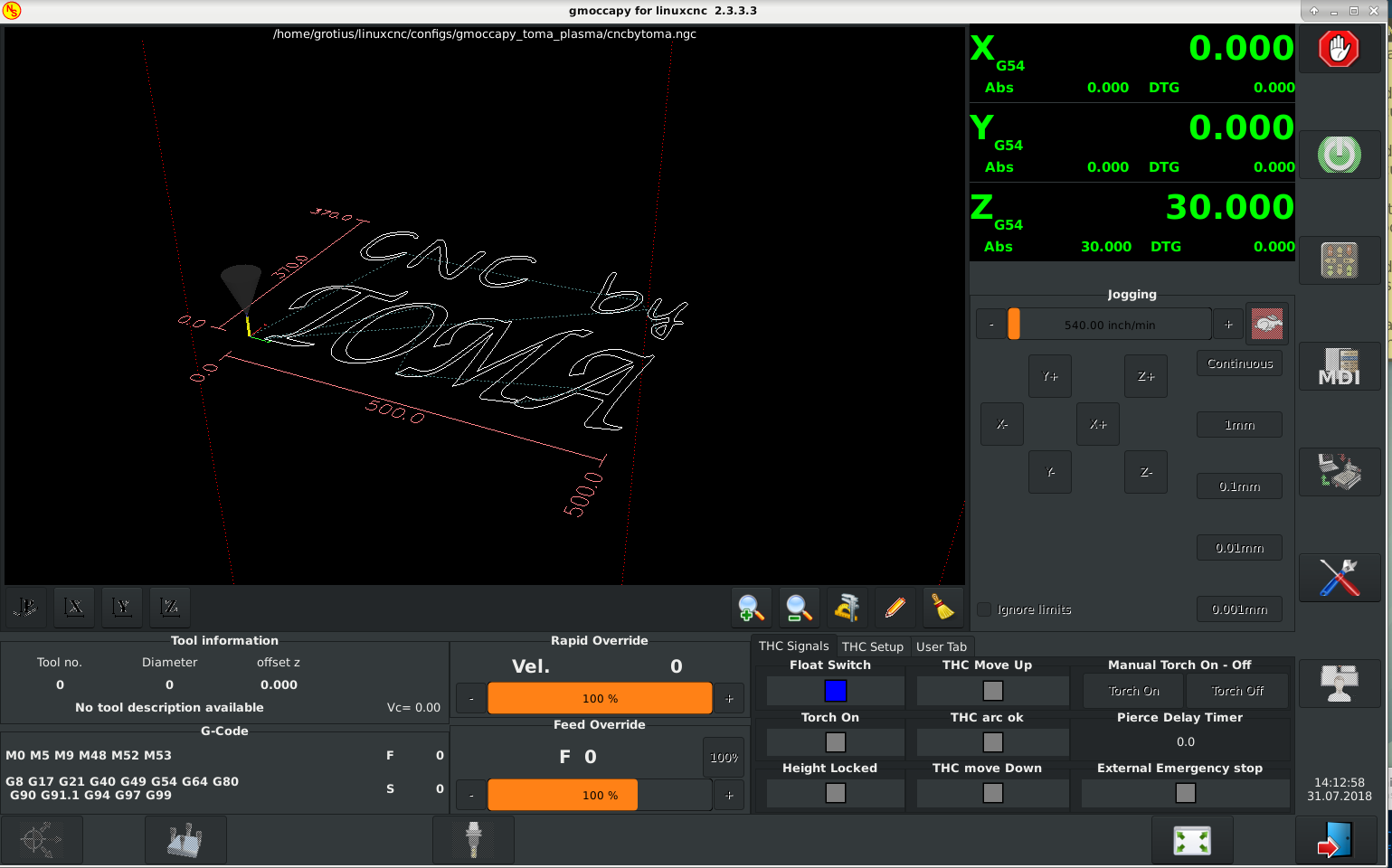Open MDI mode
The image size is (1392, 868).
click(x=1340, y=366)
